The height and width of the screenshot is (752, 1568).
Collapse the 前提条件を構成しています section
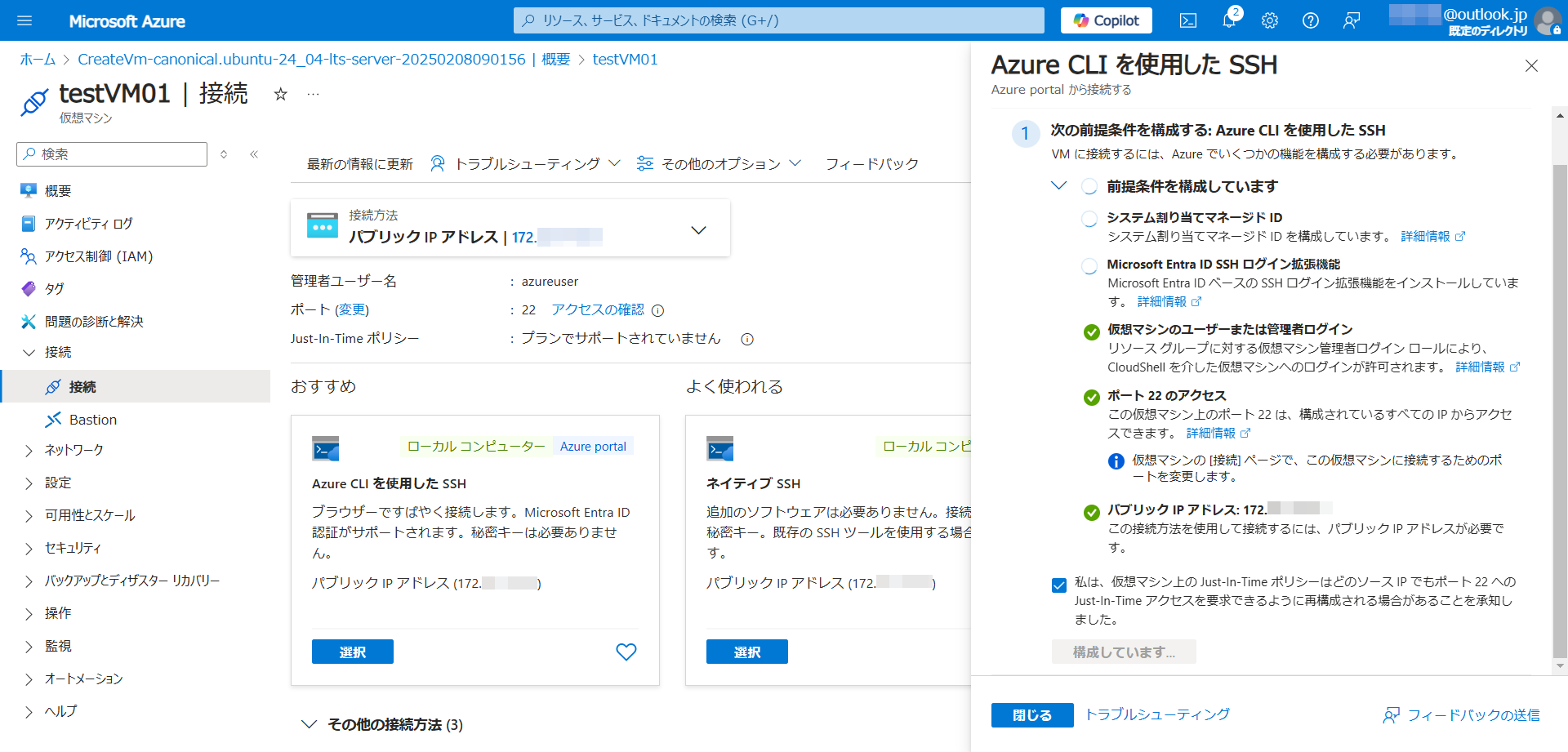1059,186
